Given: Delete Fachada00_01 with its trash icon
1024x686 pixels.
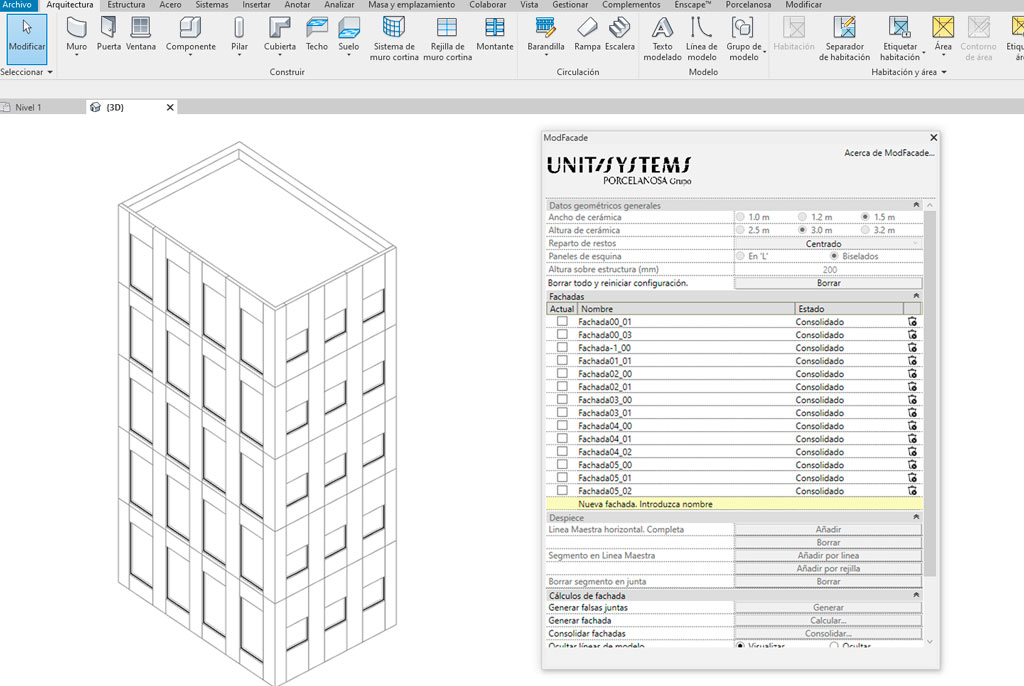Looking at the screenshot, I should point(912,321).
